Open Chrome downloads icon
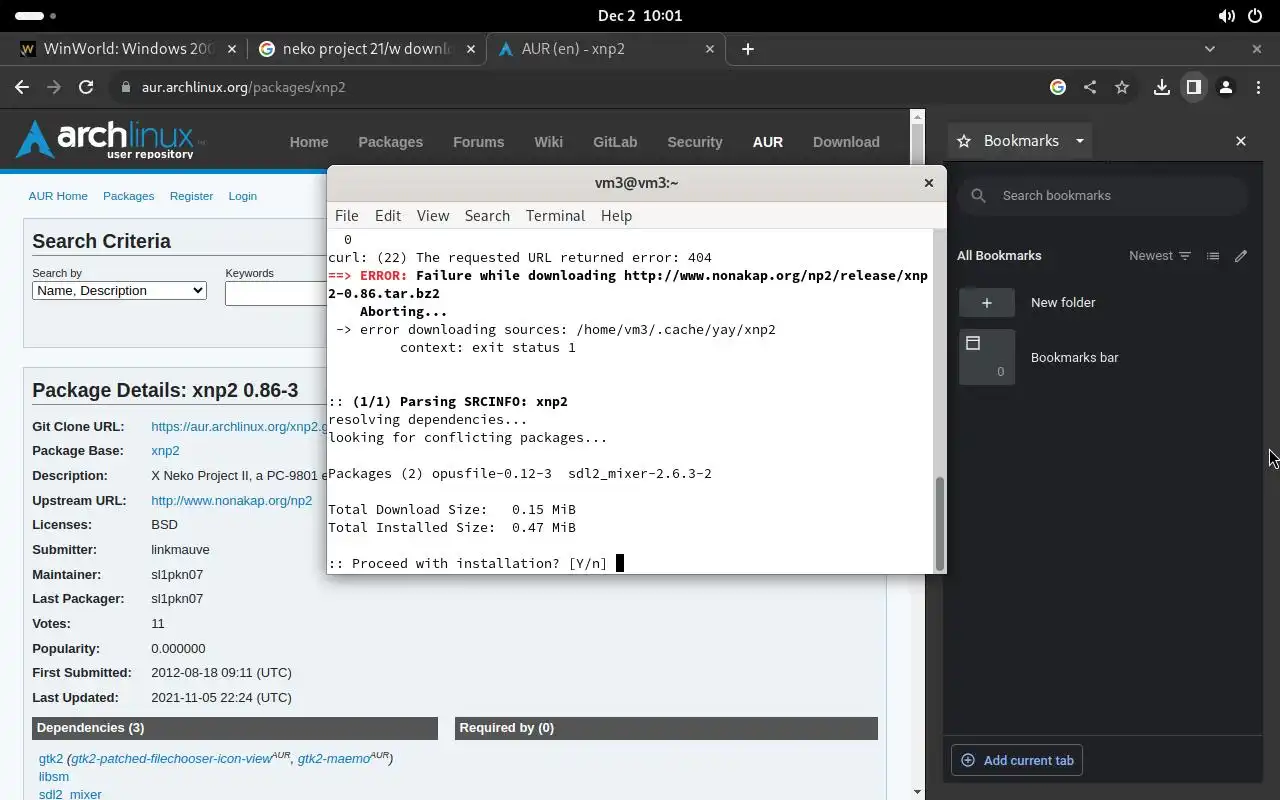The width and height of the screenshot is (1280, 800). tap(1161, 87)
